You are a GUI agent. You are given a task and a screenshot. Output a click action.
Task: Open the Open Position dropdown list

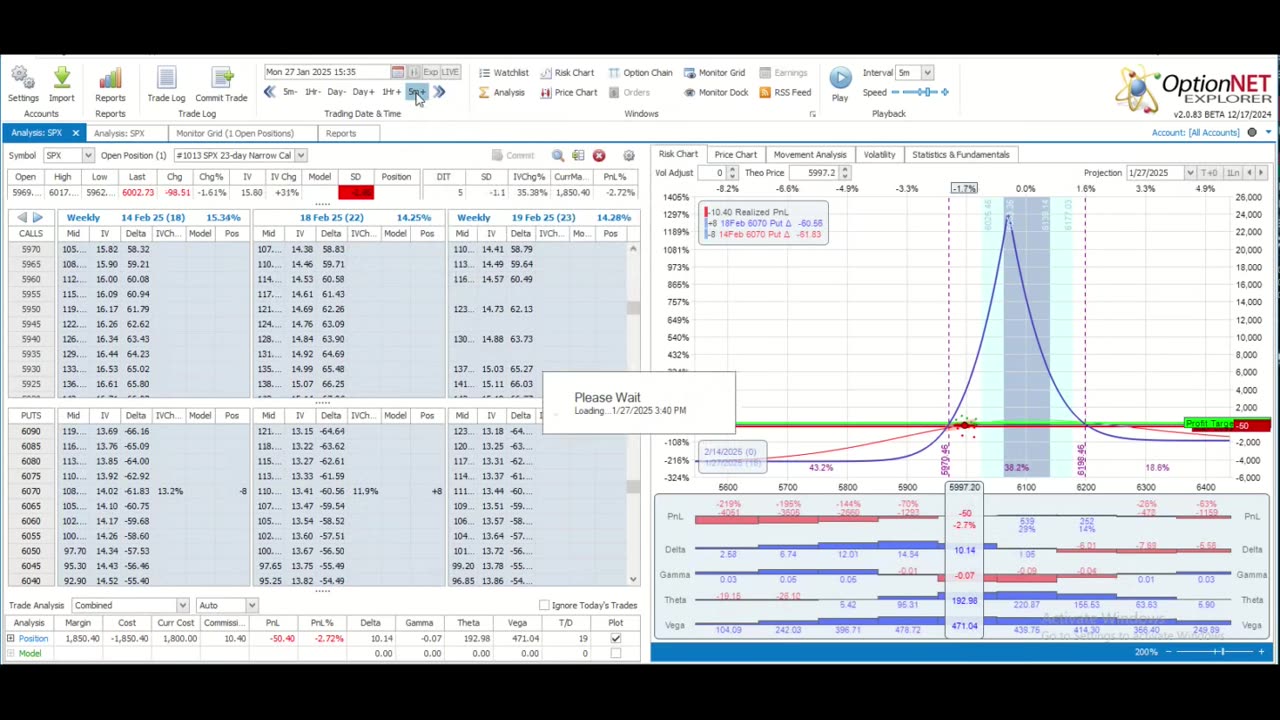300,155
